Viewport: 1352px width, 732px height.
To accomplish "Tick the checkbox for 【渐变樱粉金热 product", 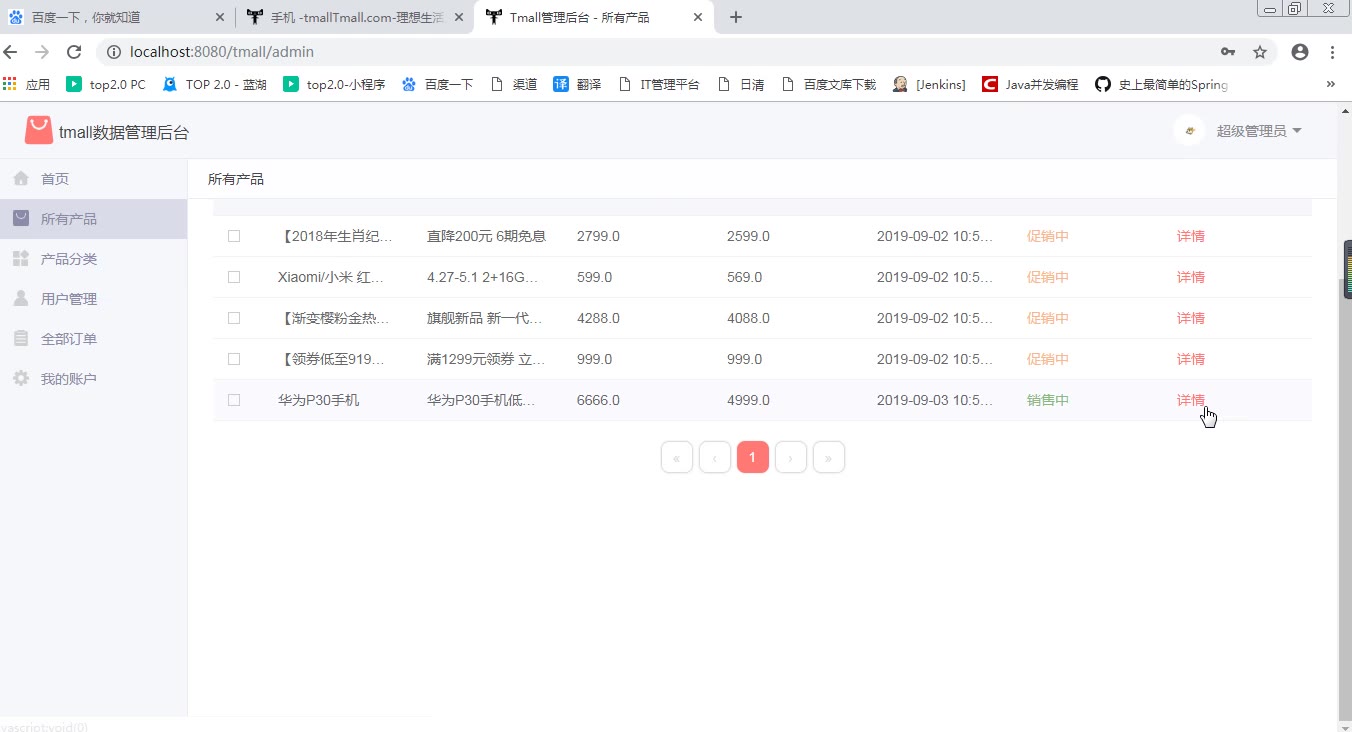I will point(234,318).
